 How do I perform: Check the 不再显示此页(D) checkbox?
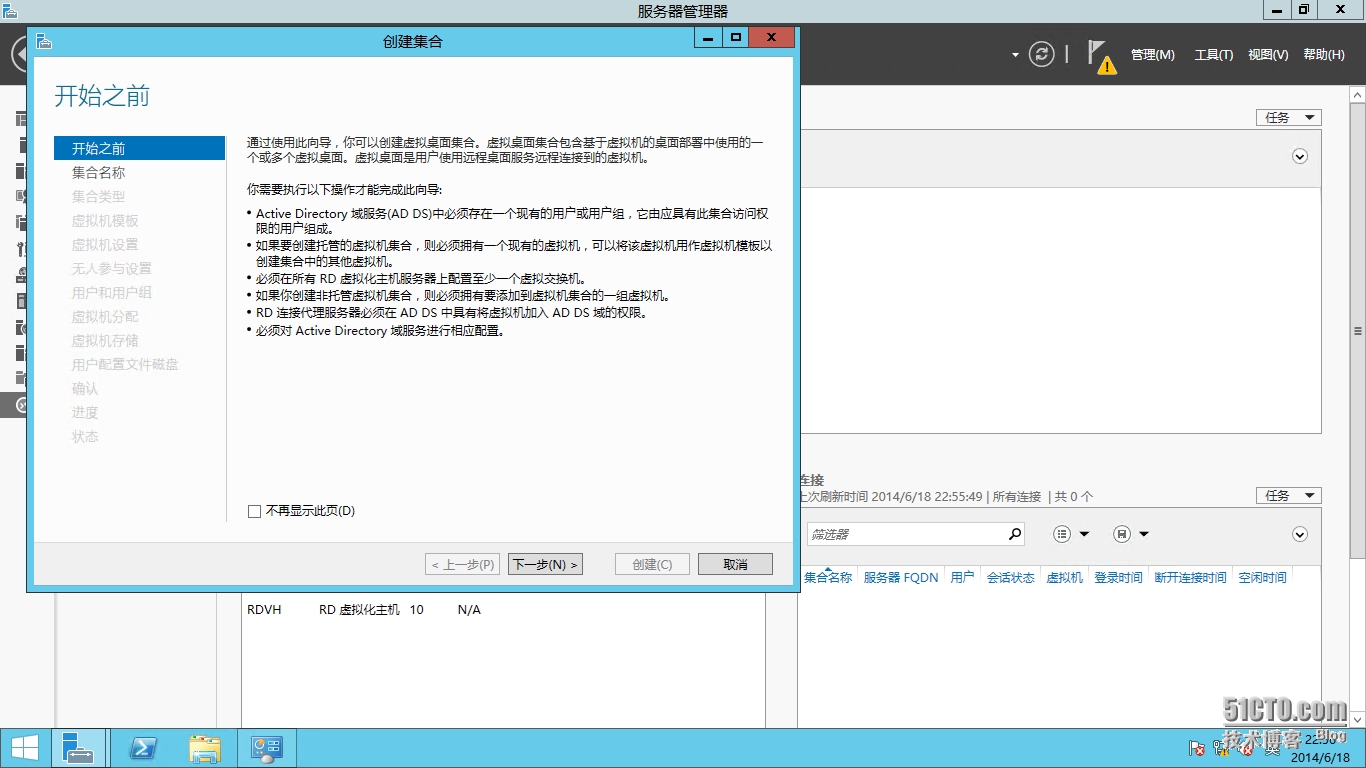254,511
